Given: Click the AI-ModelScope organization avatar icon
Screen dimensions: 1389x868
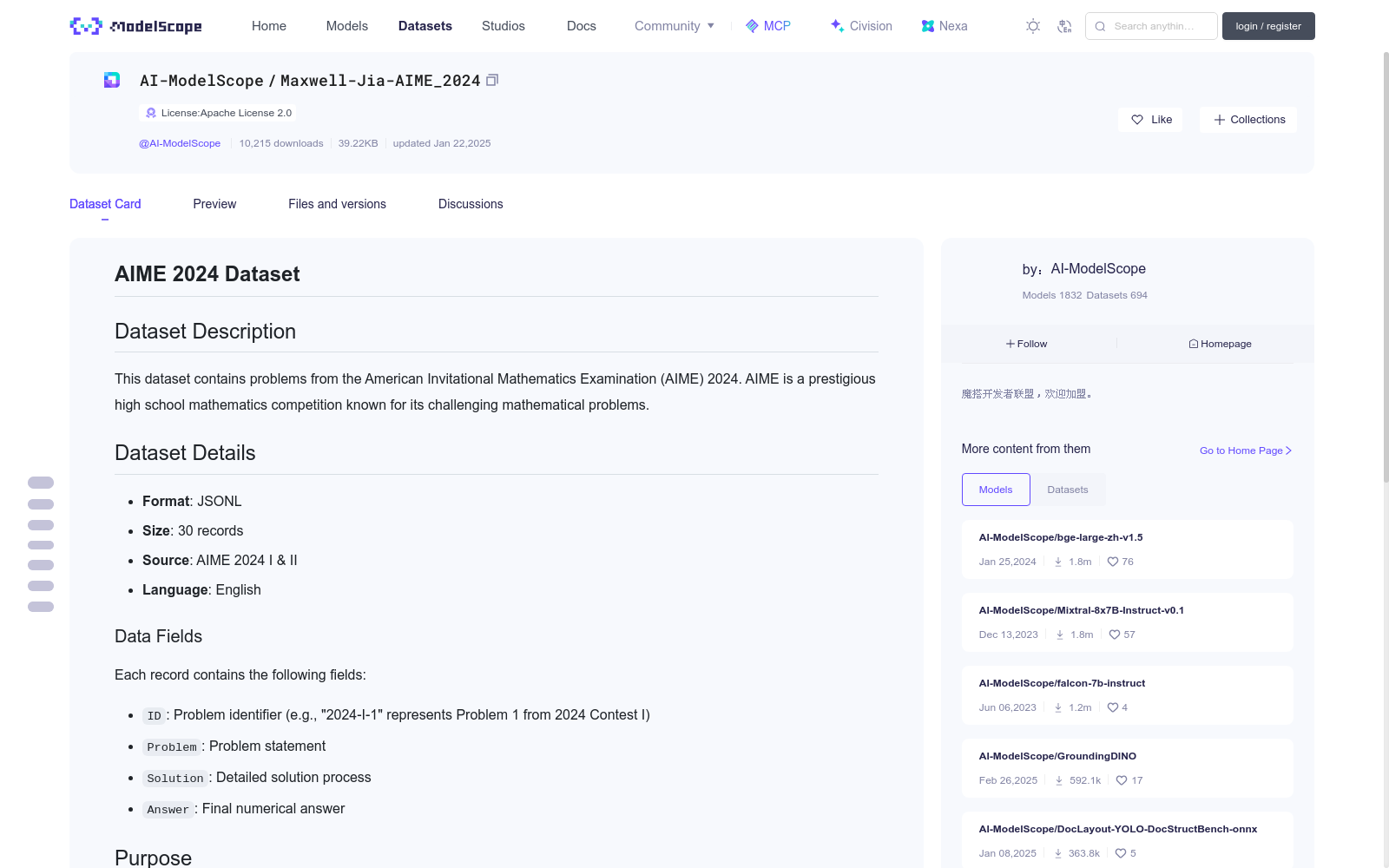Looking at the screenshot, I should [x=112, y=80].
